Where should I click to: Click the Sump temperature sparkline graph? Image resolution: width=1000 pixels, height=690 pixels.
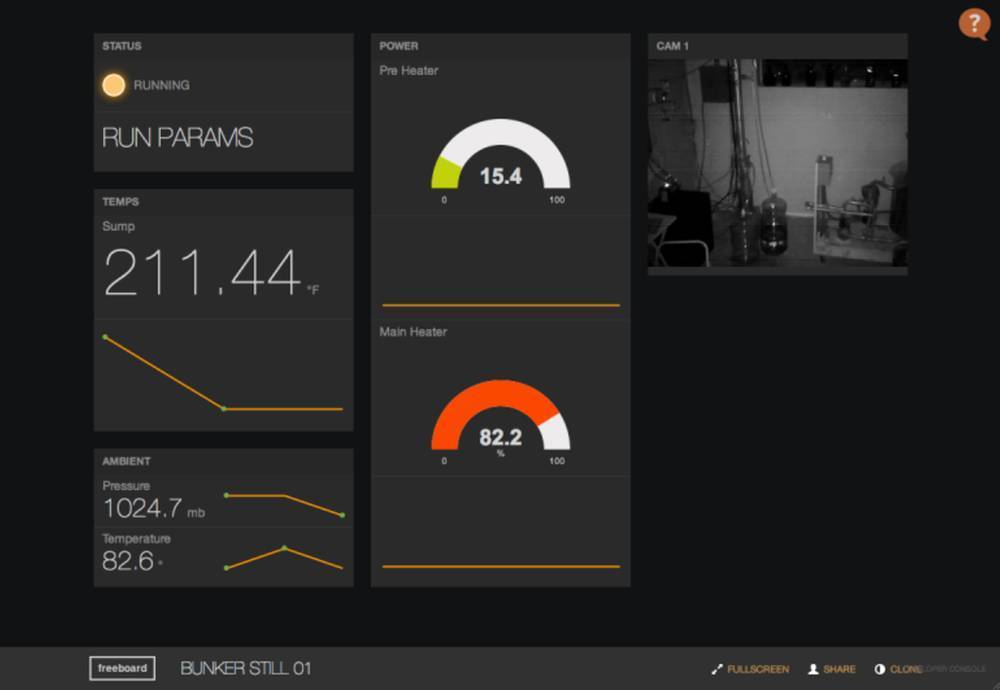[x=223, y=374]
